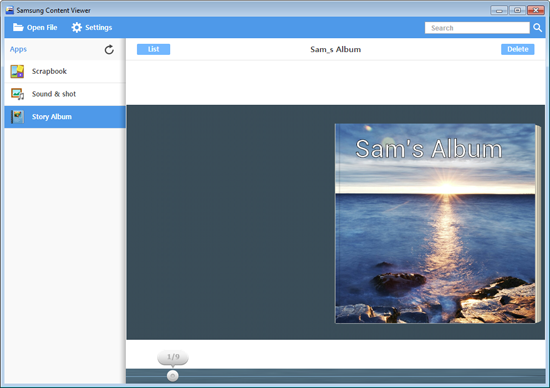The image size is (550, 388).
Task: Click the List button
Action: [153, 49]
